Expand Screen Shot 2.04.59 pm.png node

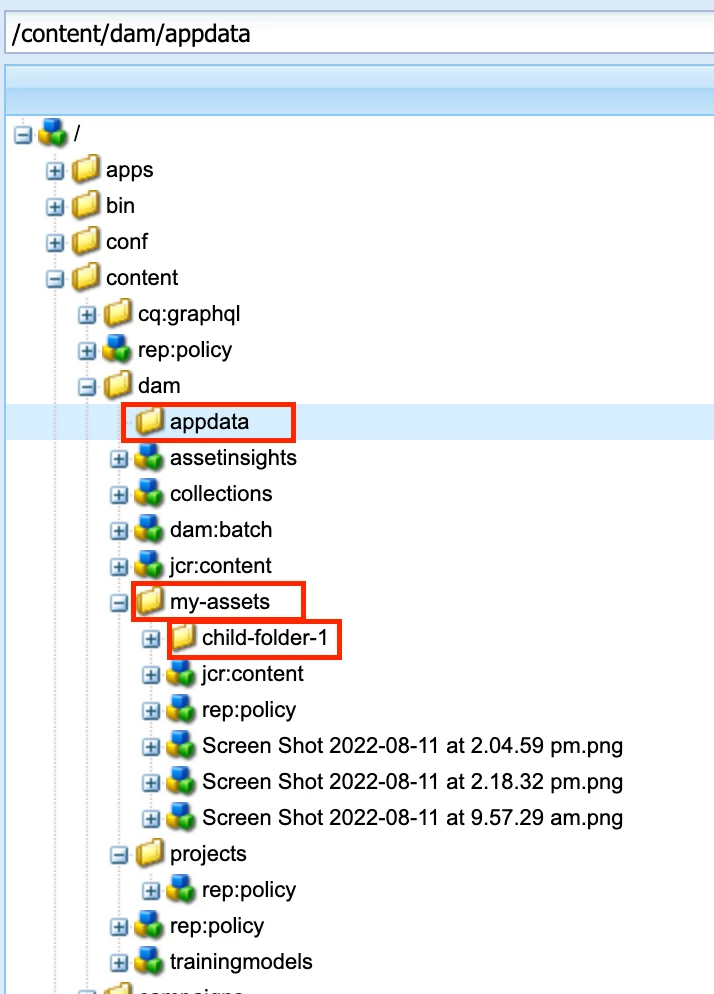(x=151, y=747)
